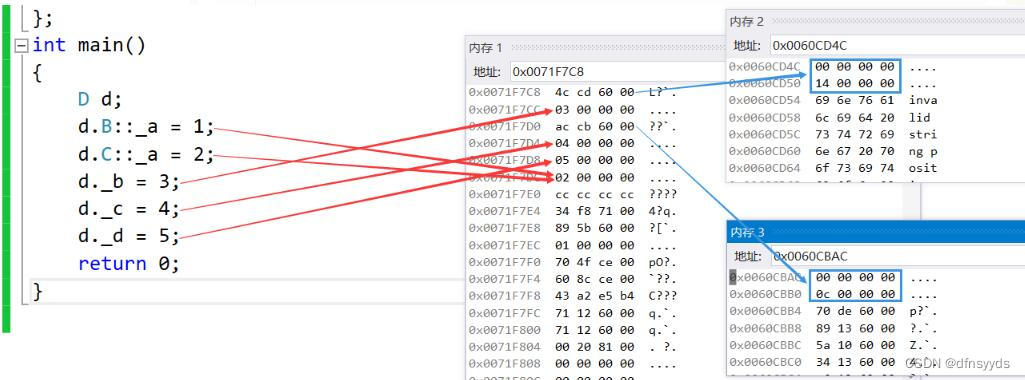Place cursor on line 'D d;'
Viewport: 1025px width, 380px height.
[x=100, y=99]
